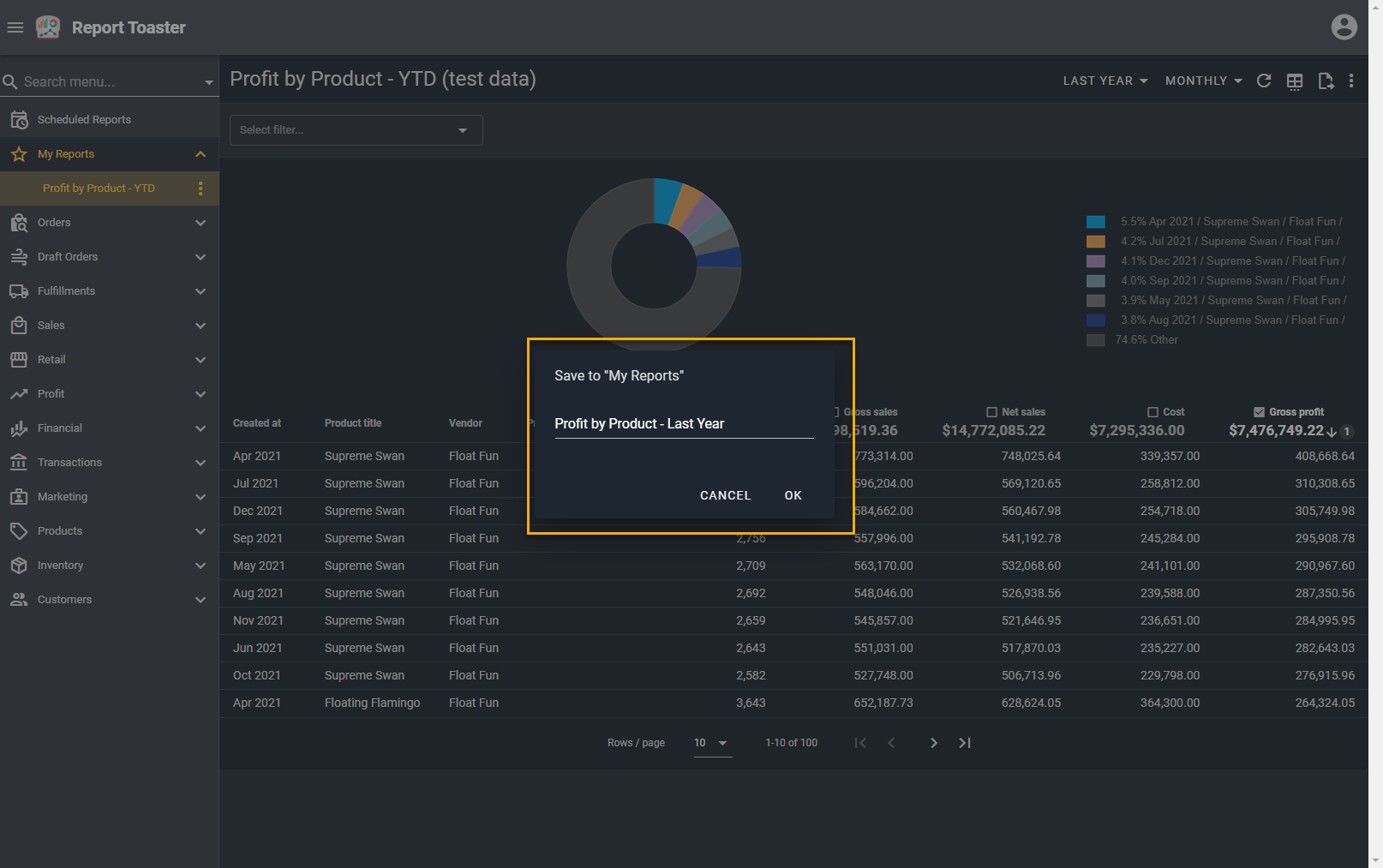Open the Last Year date range dropdown
Screen dimensions: 1383x868
pos(1105,81)
